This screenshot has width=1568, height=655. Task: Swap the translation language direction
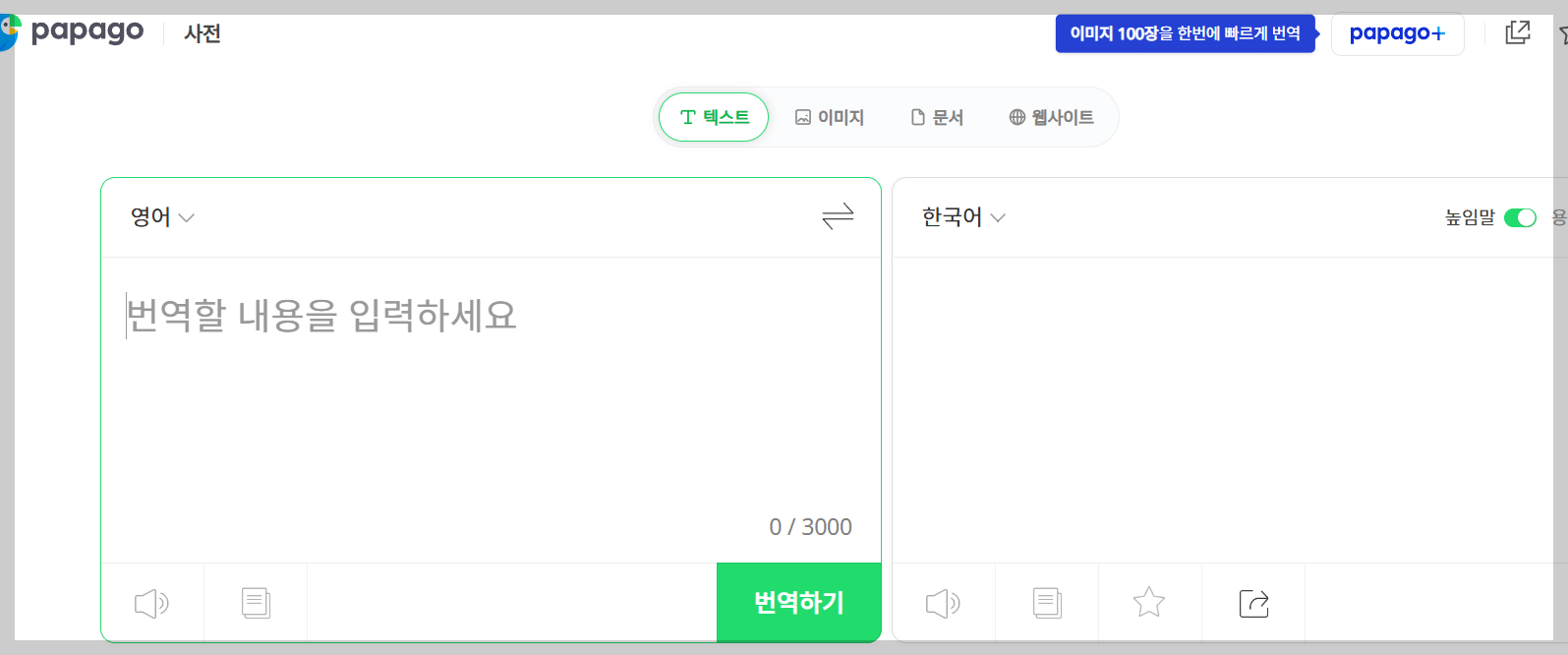click(x=838, y=217)
